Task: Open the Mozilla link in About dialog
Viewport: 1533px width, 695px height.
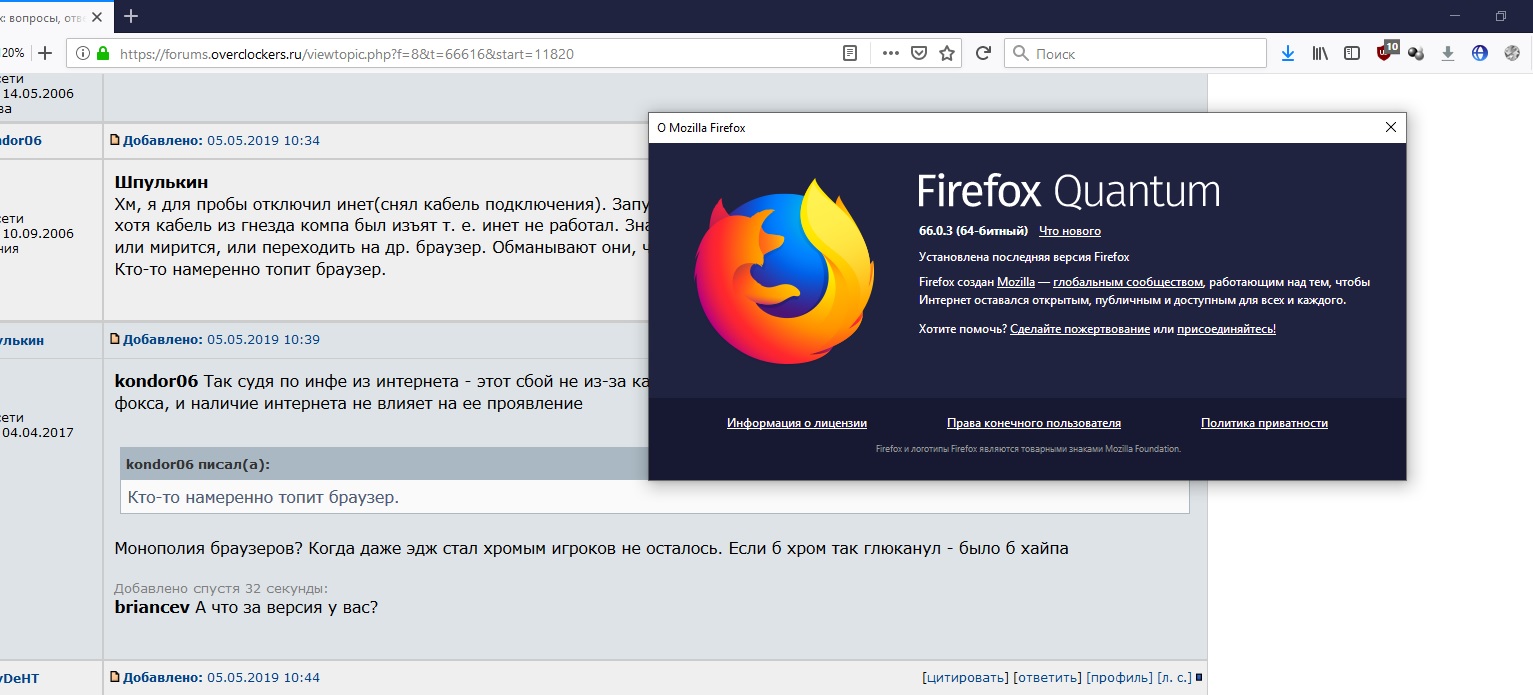Action: (x=1016, y=282)
